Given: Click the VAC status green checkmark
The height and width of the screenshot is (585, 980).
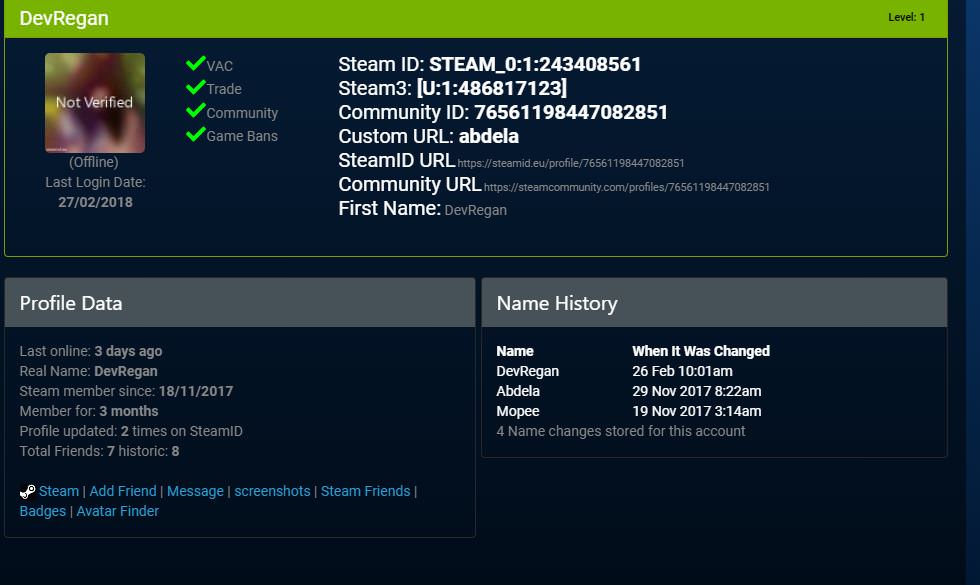Looking at the screenshot, I should click(x=196, y=63).
